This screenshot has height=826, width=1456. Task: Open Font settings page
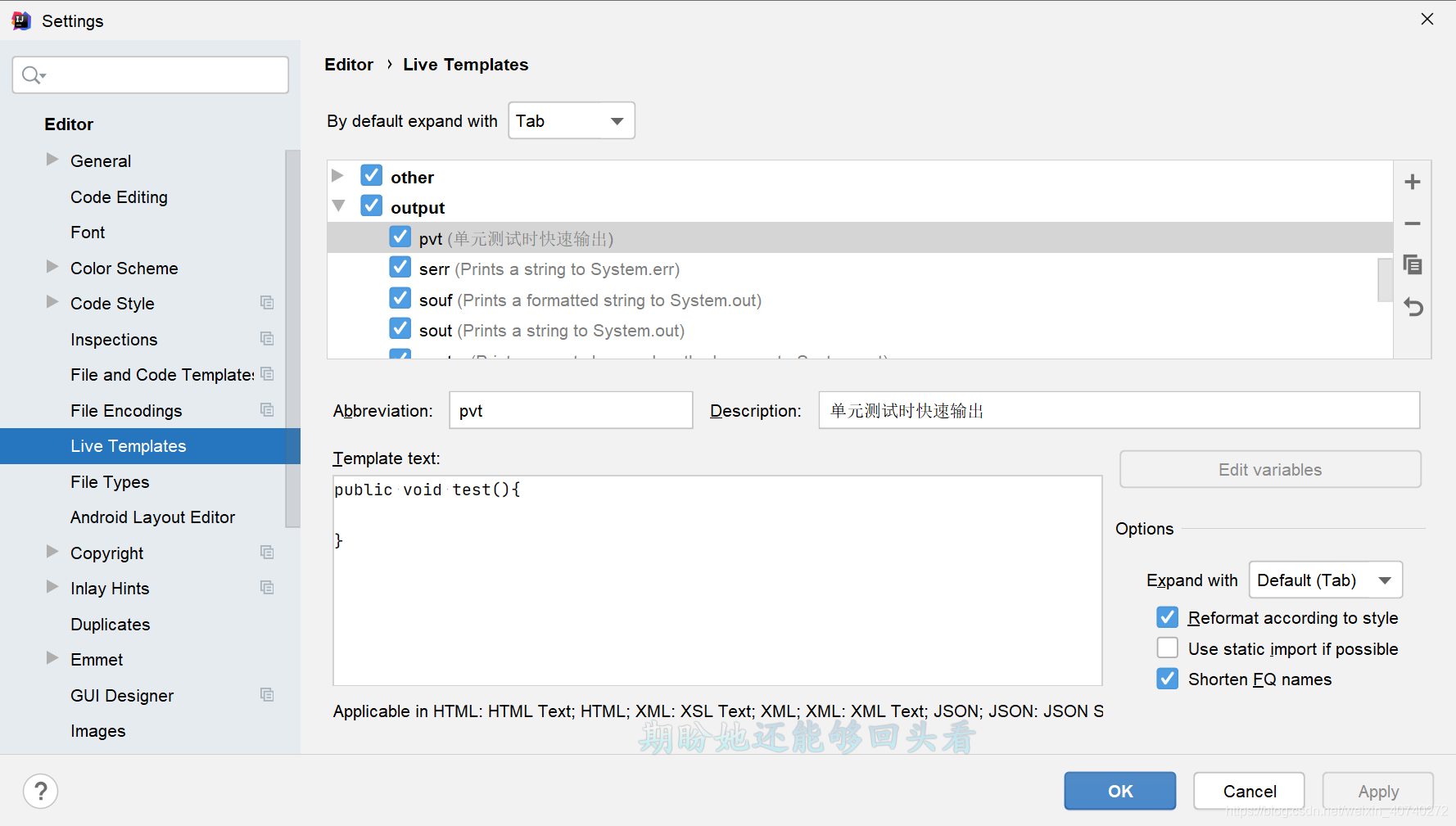tap(88, 232)
